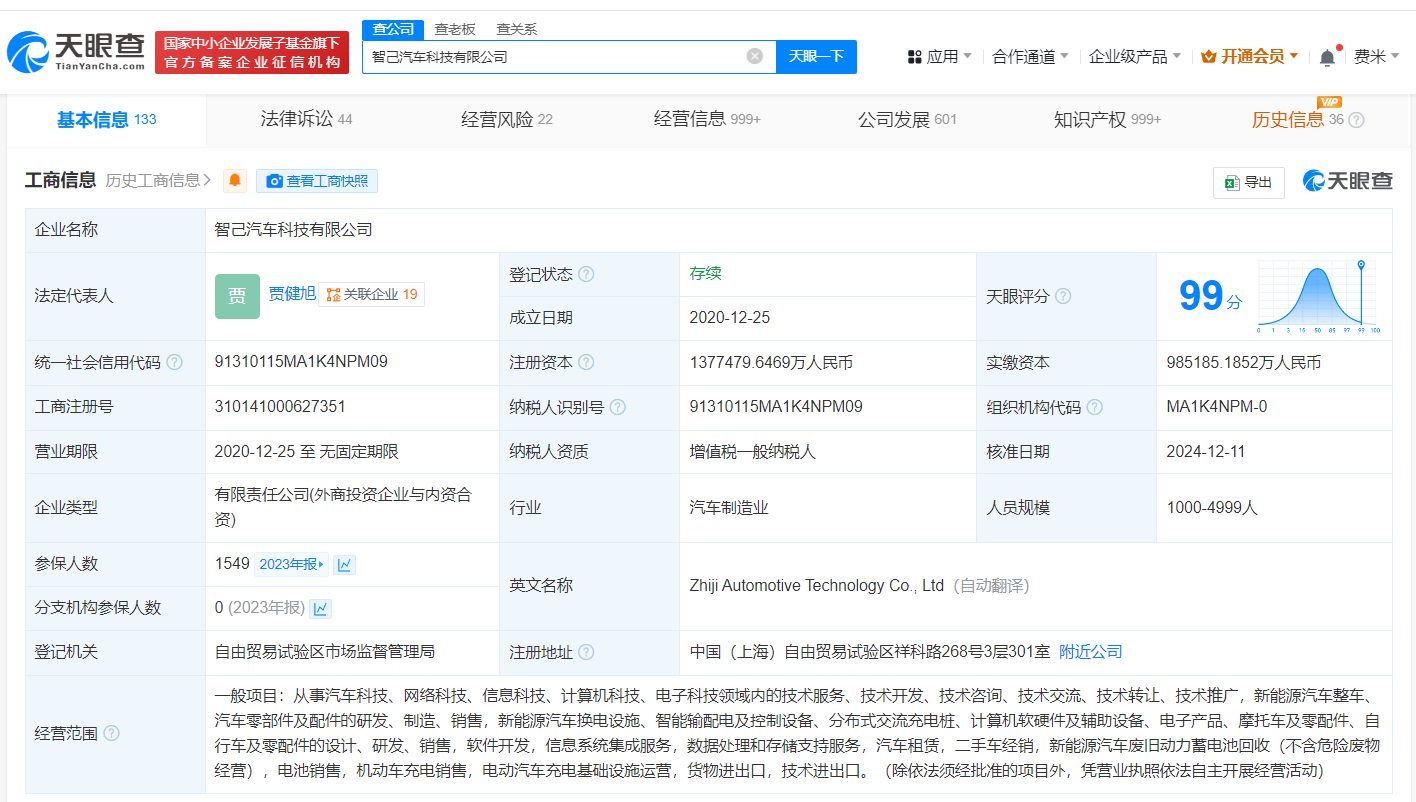Click help icon next to 天眼评分
The image size is (1416, 802).
click(1063, 296)
